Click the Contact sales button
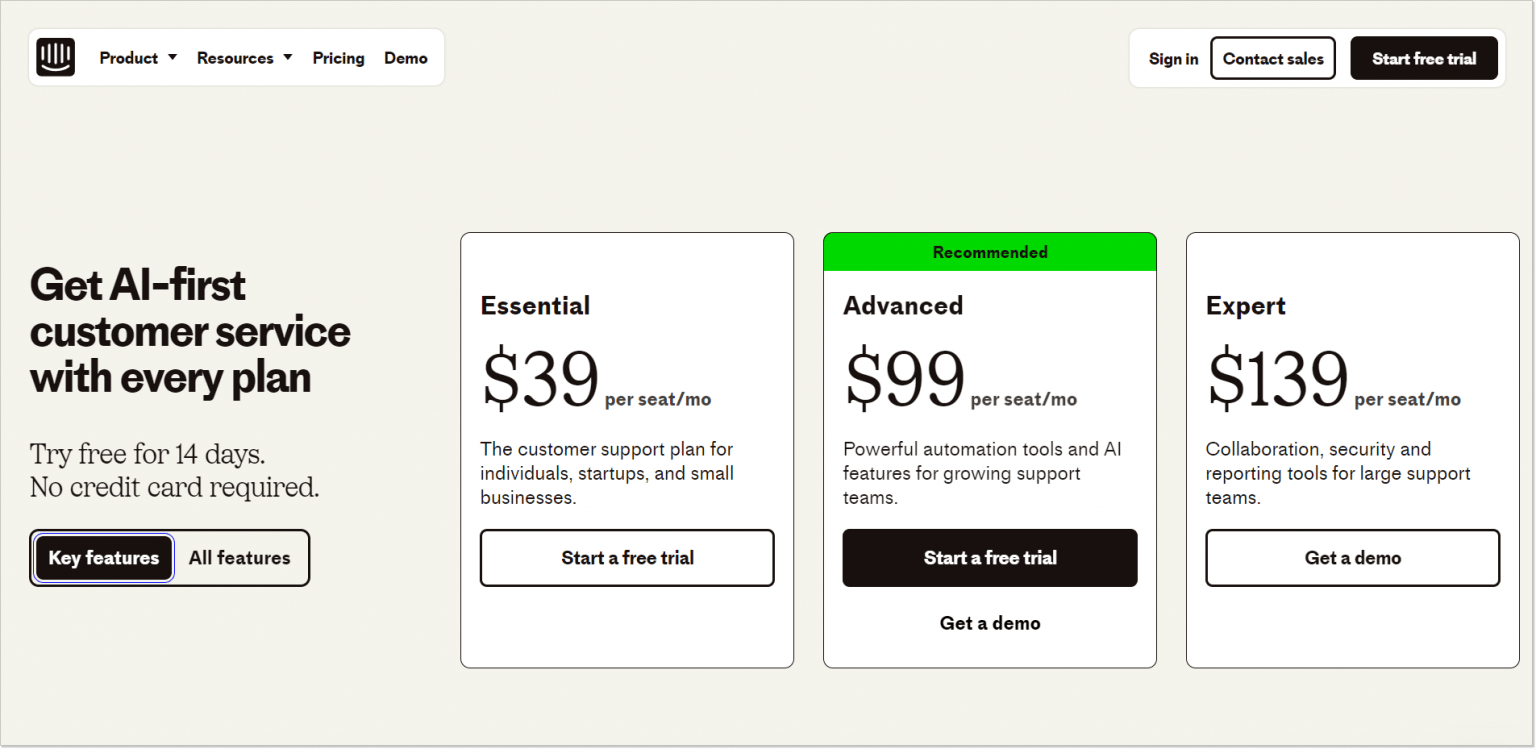This screenshot has width=1536, height=749. click(1272, 58)
